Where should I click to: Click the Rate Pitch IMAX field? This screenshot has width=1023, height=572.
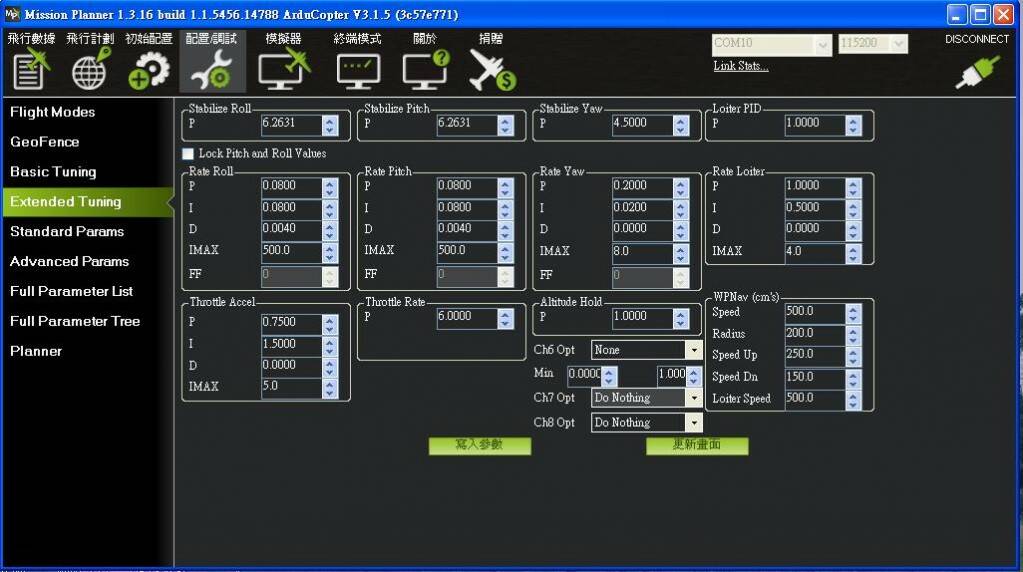point(467,252)
